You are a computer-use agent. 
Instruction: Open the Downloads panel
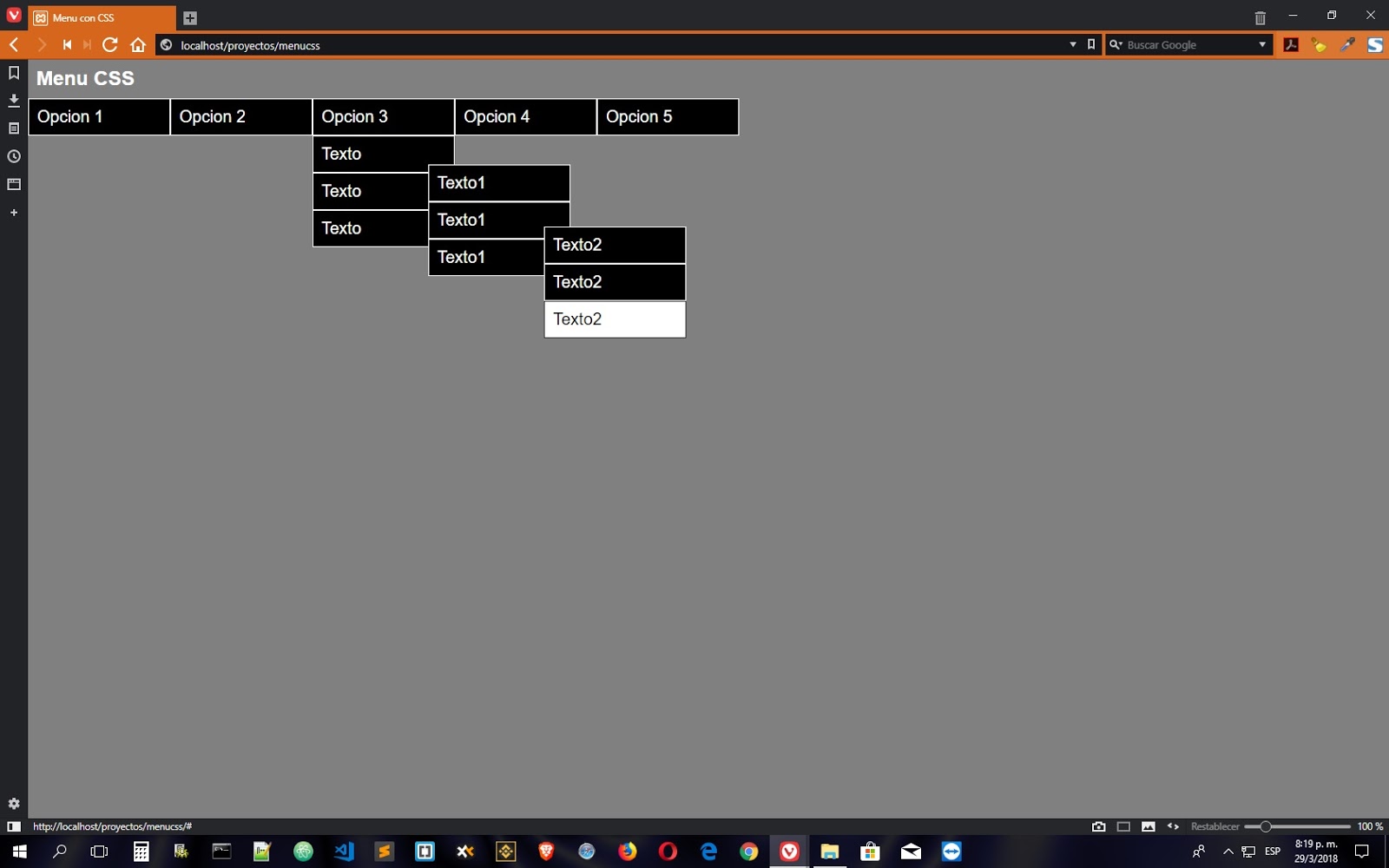pyautogui.click(x=13, y=101)
